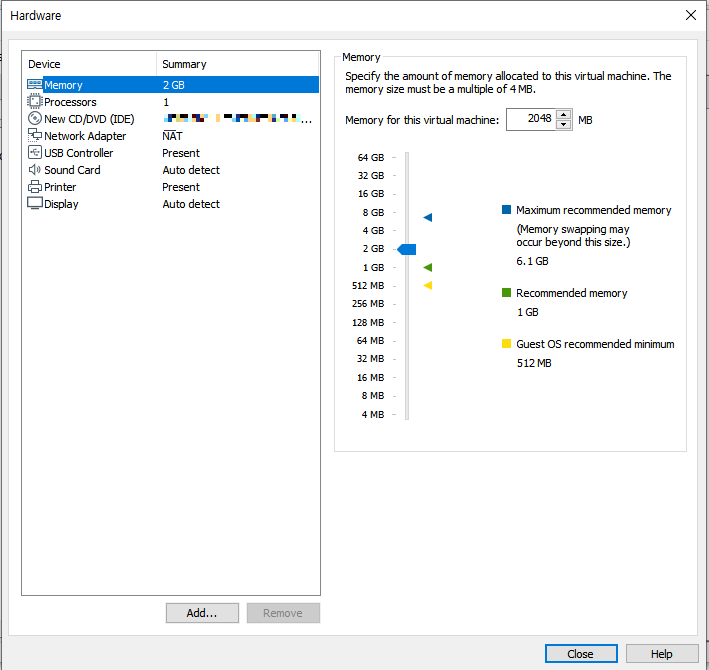
Task: Click the 4 MB scale label
Action: (373, 415)
